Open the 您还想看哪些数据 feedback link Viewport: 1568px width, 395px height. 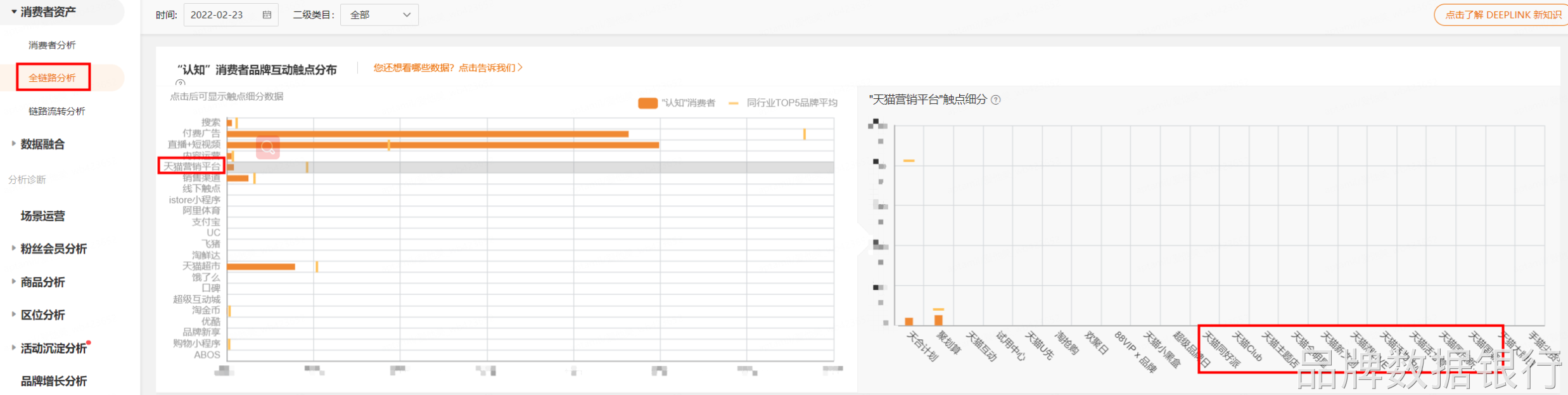(448, 68)
